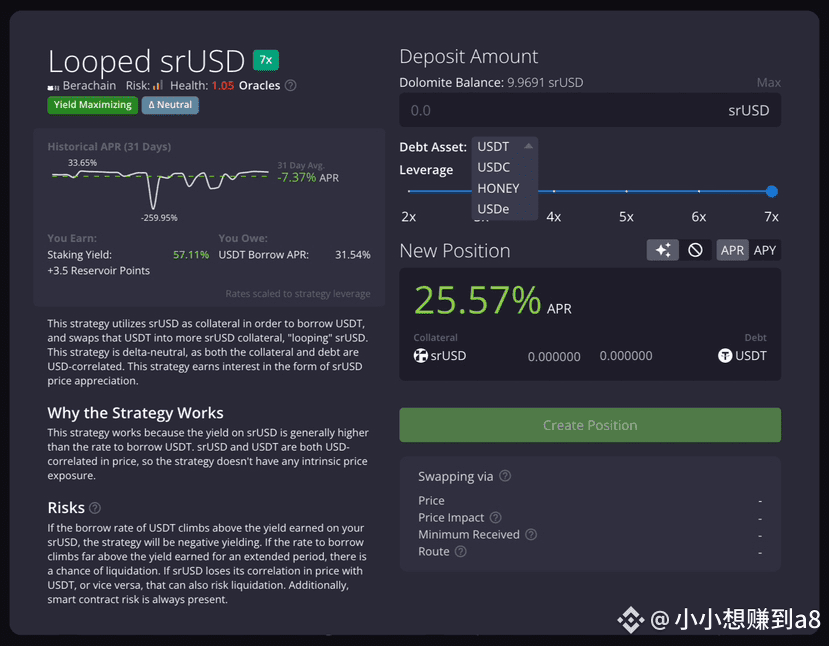Set leverage slider to 2x mark
Viewport: 829px width, 646px height.
click(x=409, y=191)
